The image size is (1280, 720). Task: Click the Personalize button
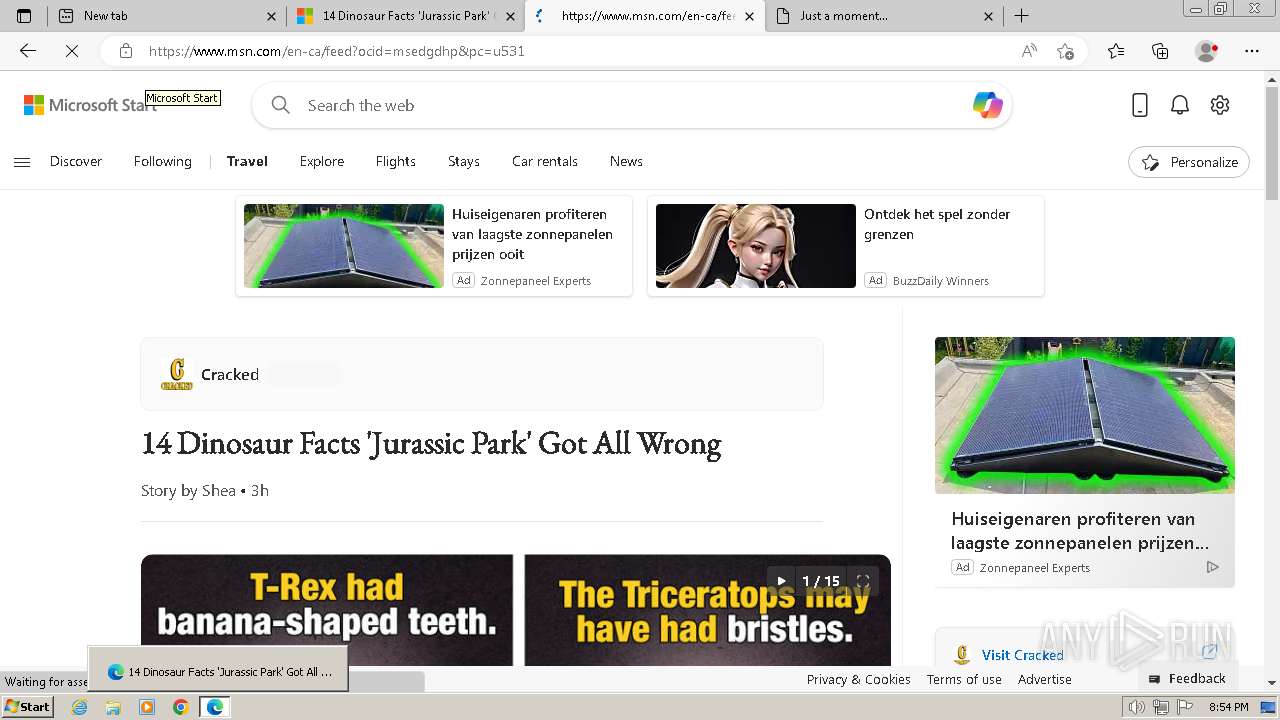click(x=1189, y=162)
